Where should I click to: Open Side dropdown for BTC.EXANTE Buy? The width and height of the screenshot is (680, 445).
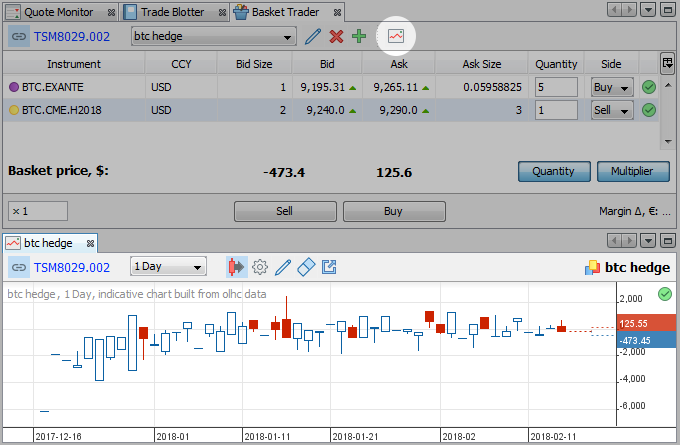612,87
